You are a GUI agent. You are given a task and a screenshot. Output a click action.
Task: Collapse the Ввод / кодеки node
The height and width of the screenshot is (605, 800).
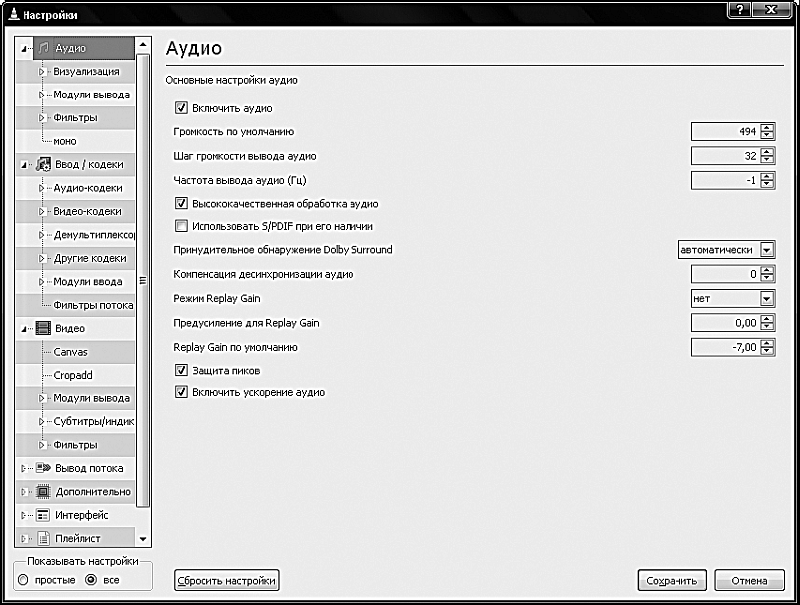pos(23,165)
